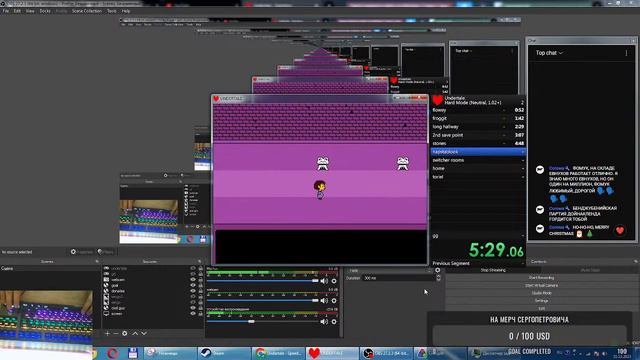Click Exit button in Controls

point(541,308)
